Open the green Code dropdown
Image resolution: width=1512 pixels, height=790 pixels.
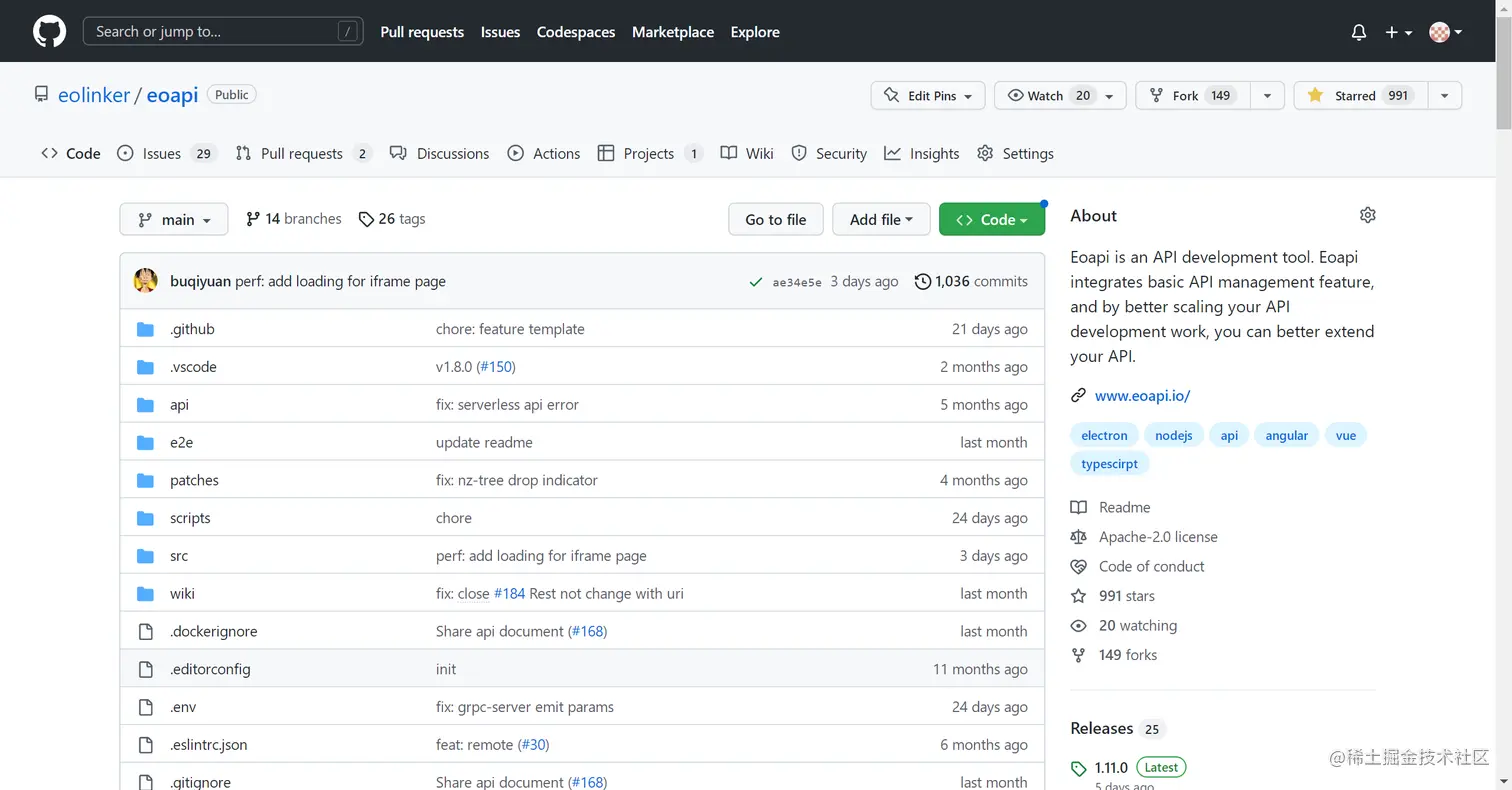coord(992,219)
